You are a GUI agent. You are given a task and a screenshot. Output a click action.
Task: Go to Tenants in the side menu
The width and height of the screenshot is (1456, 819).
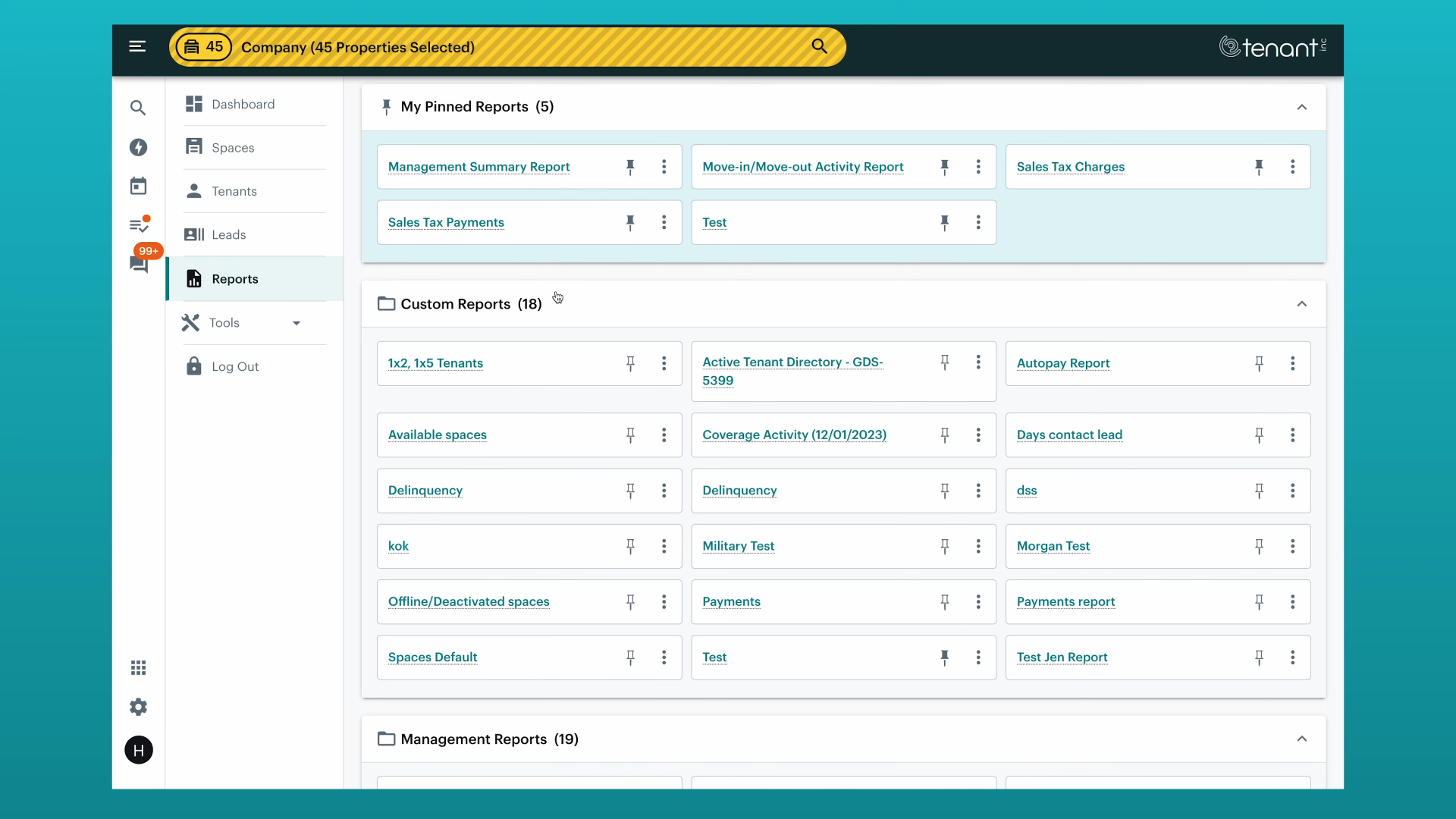coord(234,191)
